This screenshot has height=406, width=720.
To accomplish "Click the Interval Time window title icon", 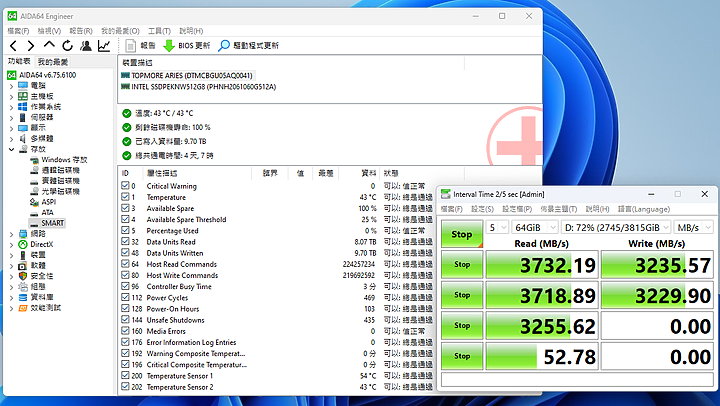I will tap(445, 194).
